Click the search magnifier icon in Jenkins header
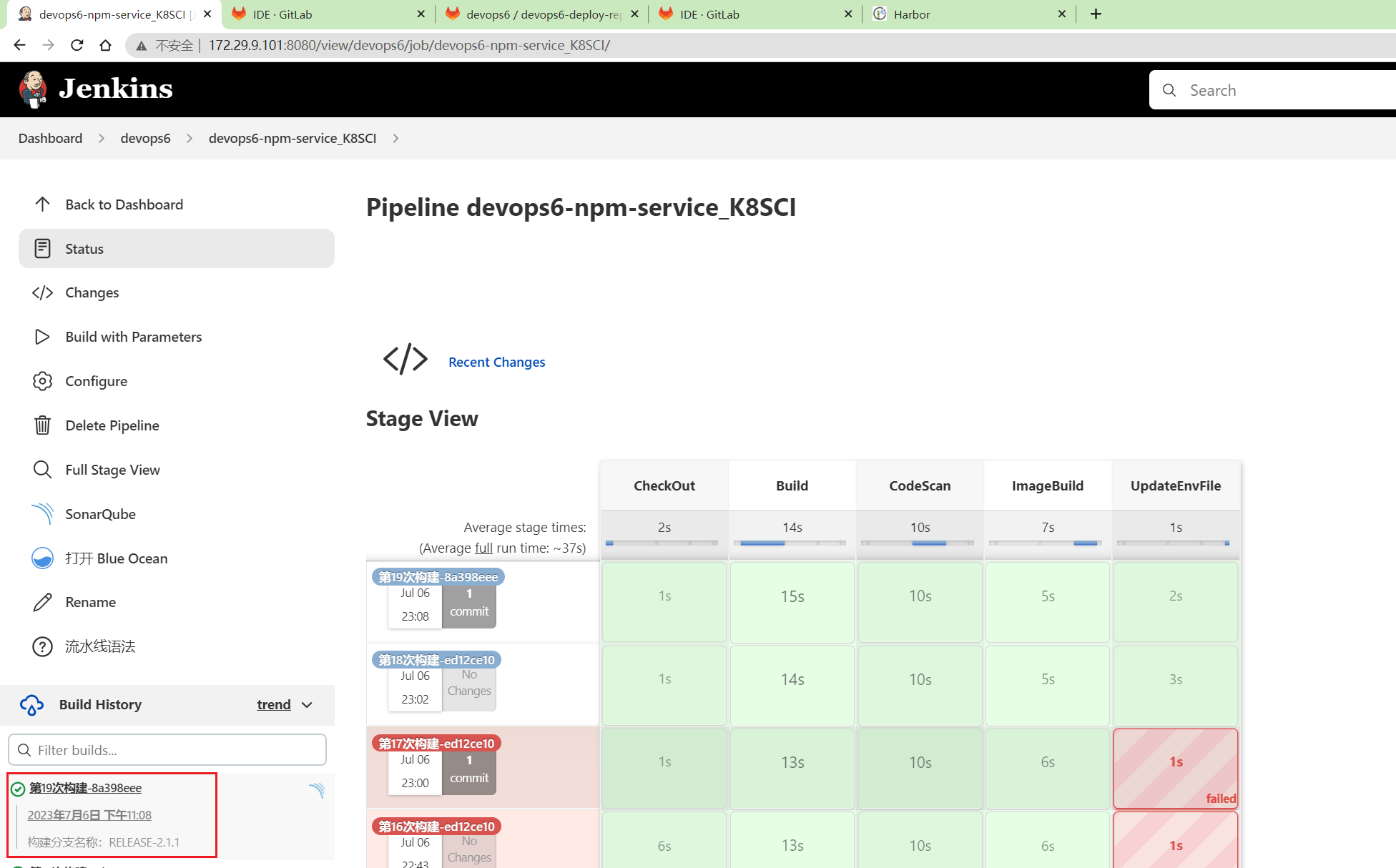Screen dimensions: 1396x868 1169,90
